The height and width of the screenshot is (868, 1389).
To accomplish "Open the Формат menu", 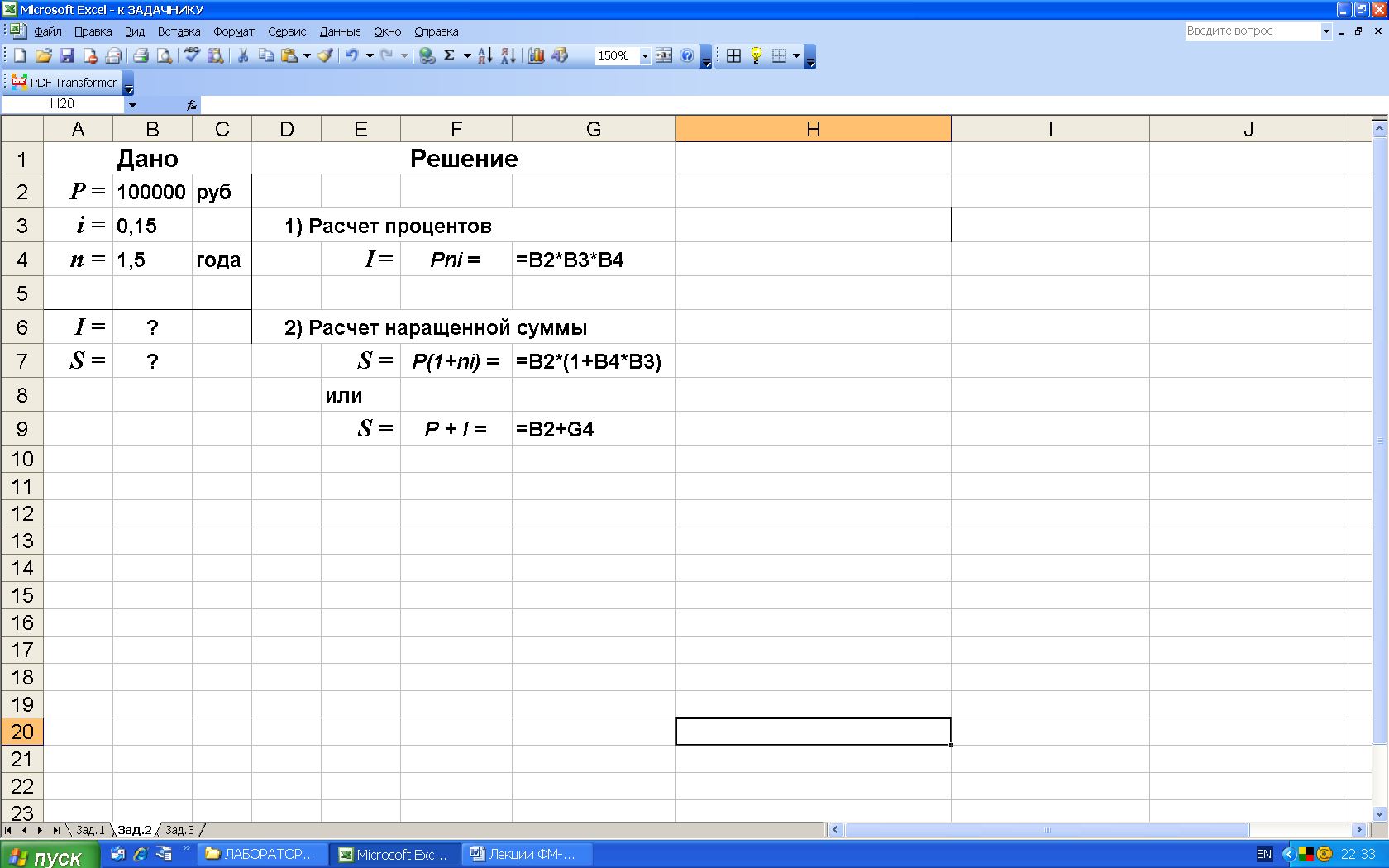I will [234, 31].
